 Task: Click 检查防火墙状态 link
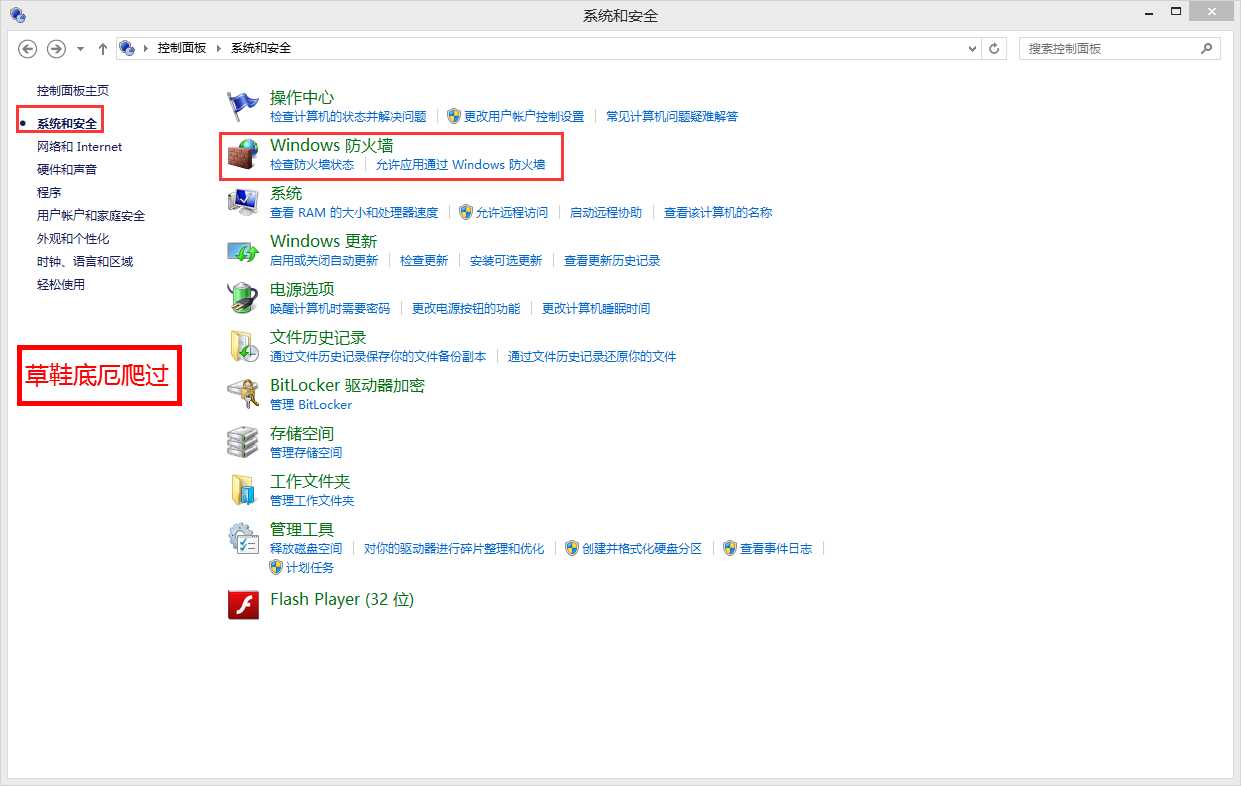(x=312, y=164)
